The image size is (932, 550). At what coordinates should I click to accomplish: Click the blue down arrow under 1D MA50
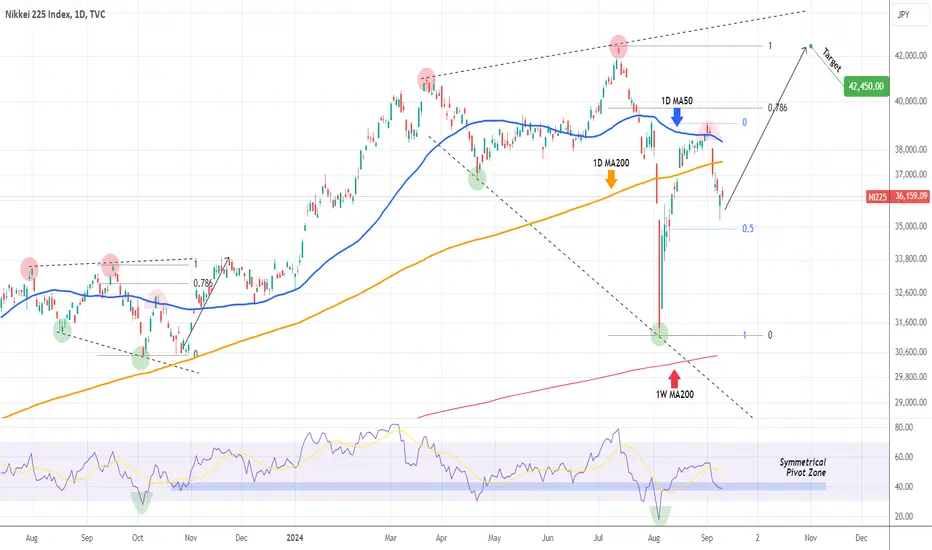pyautogui.click(x=677, y=117)
